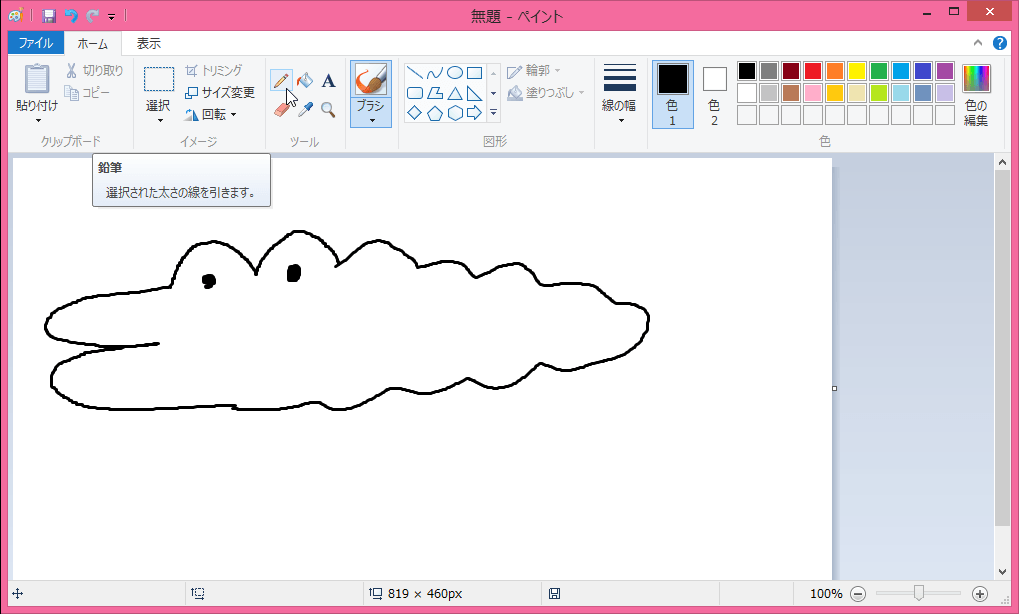The height and width of the screenshot is (614, 1019).
Task: Choose the rounded rectangle shape
Action: coord(415,93)
